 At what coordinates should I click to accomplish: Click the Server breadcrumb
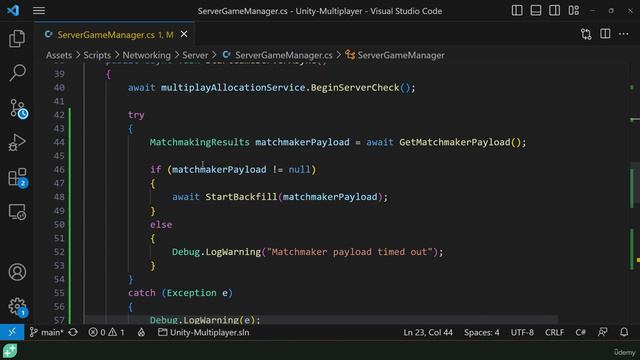[195, 55]
